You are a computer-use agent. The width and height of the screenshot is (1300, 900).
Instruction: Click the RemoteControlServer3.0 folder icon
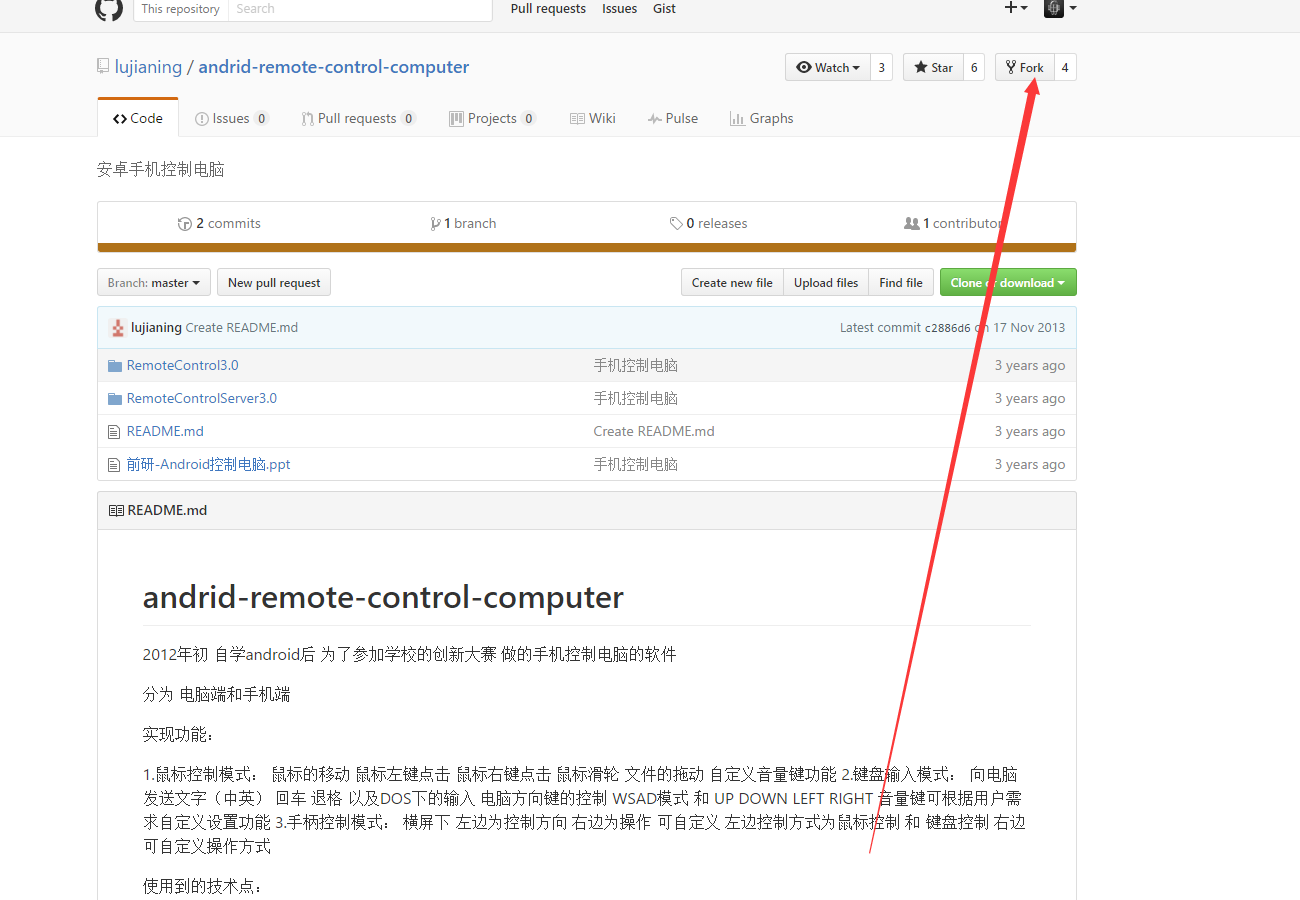coord(115,398)
